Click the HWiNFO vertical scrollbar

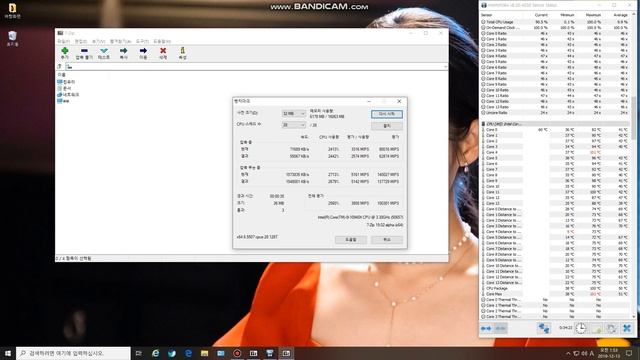634,165
